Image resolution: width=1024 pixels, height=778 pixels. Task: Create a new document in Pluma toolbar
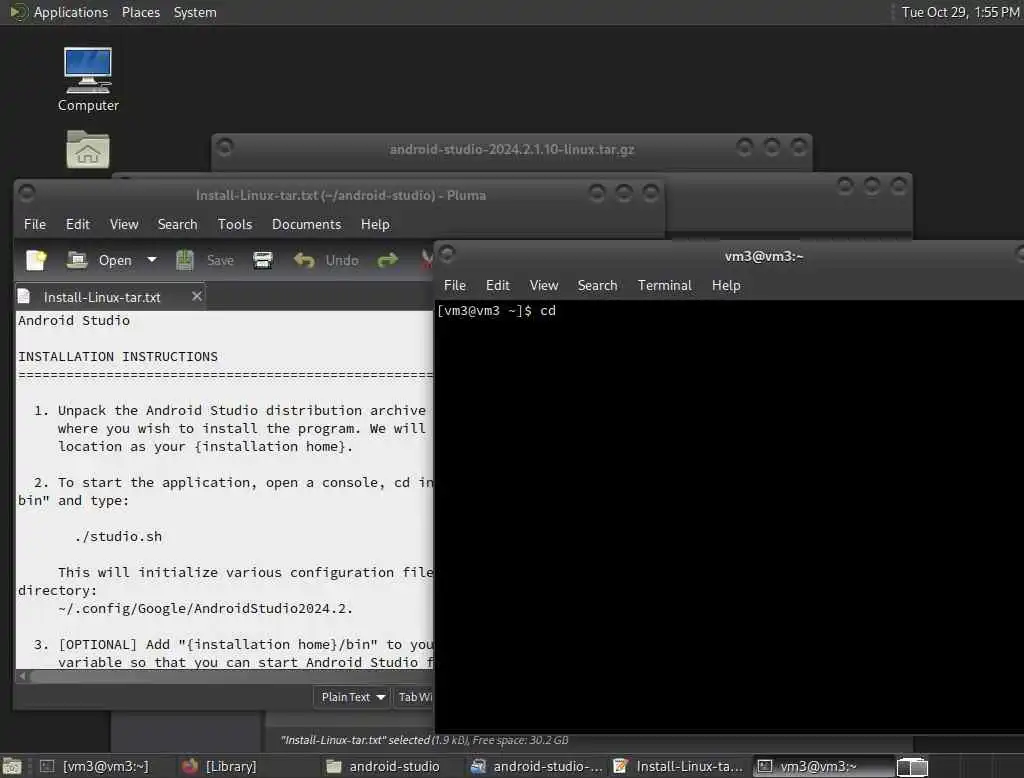(x=37, y=260)
